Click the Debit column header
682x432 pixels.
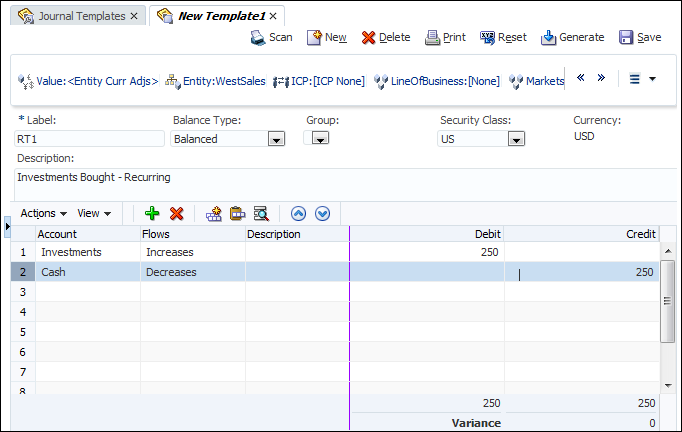[x=427, y=234]
